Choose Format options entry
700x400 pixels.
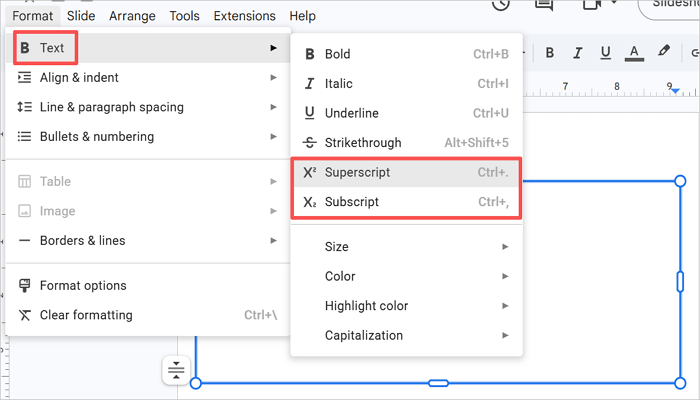tap(148, 286)
